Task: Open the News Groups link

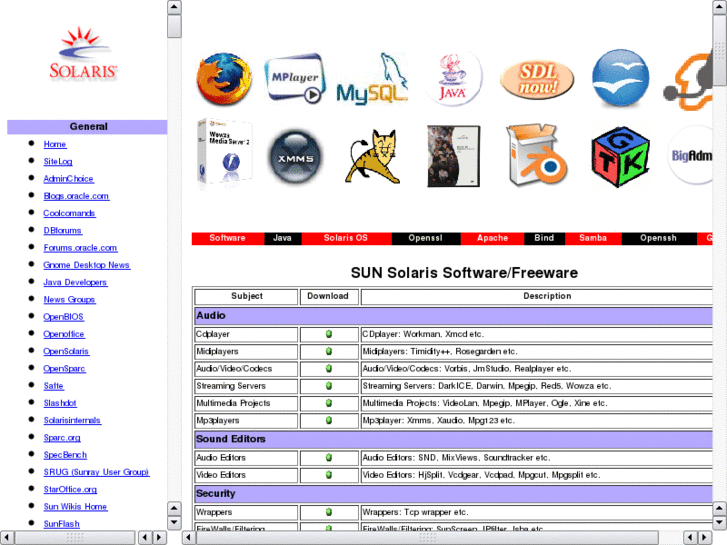Action: click(70, 299)
